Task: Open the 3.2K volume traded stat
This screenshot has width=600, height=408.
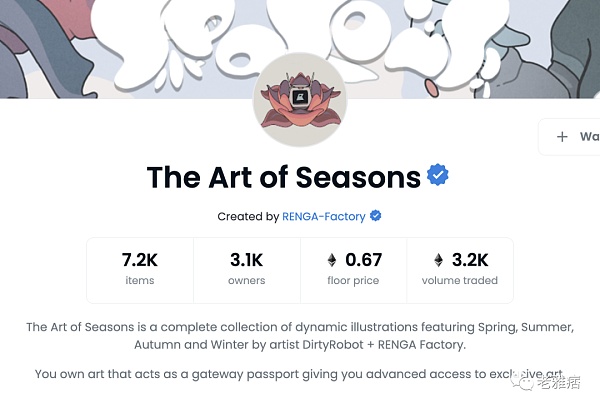Action: tap(460, 269)
